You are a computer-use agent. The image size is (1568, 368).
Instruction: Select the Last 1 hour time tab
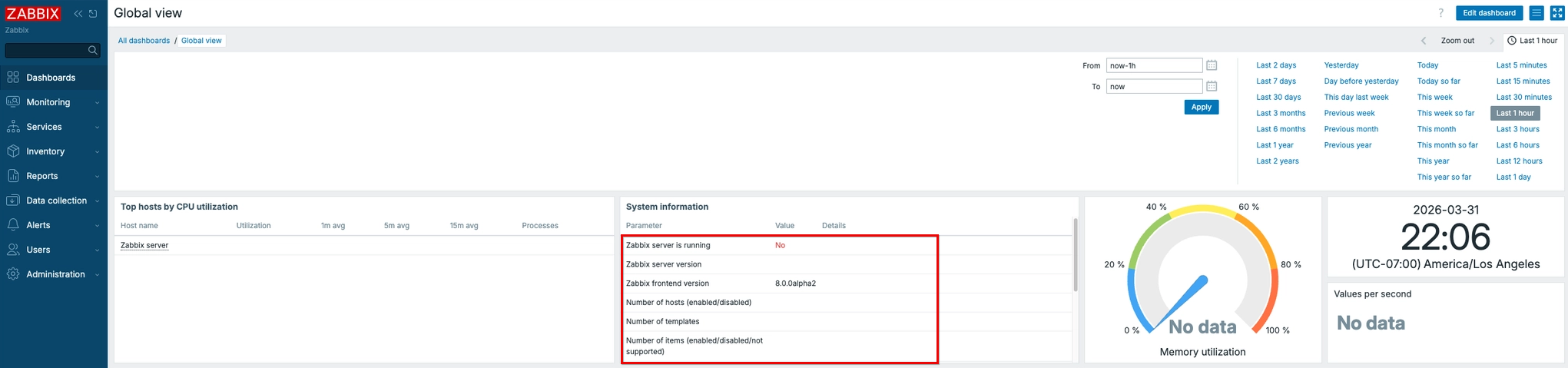pyautogui.click(x=1533, y=41)
